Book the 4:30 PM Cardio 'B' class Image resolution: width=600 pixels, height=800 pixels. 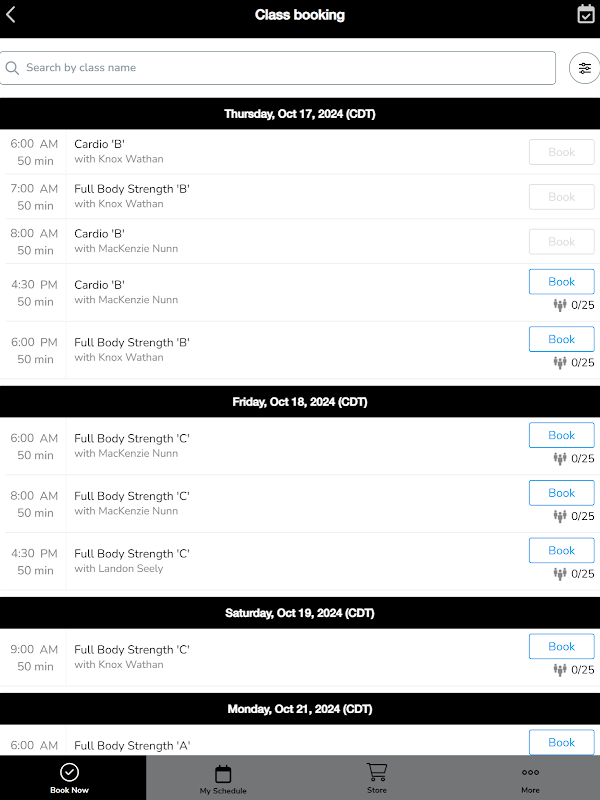coord(561,282)
